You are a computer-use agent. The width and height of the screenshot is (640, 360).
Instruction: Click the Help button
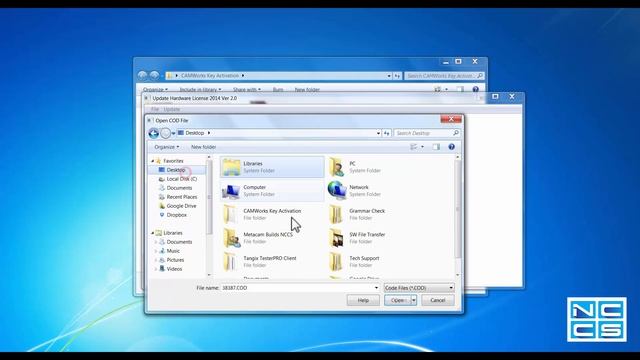click(363, 300)
